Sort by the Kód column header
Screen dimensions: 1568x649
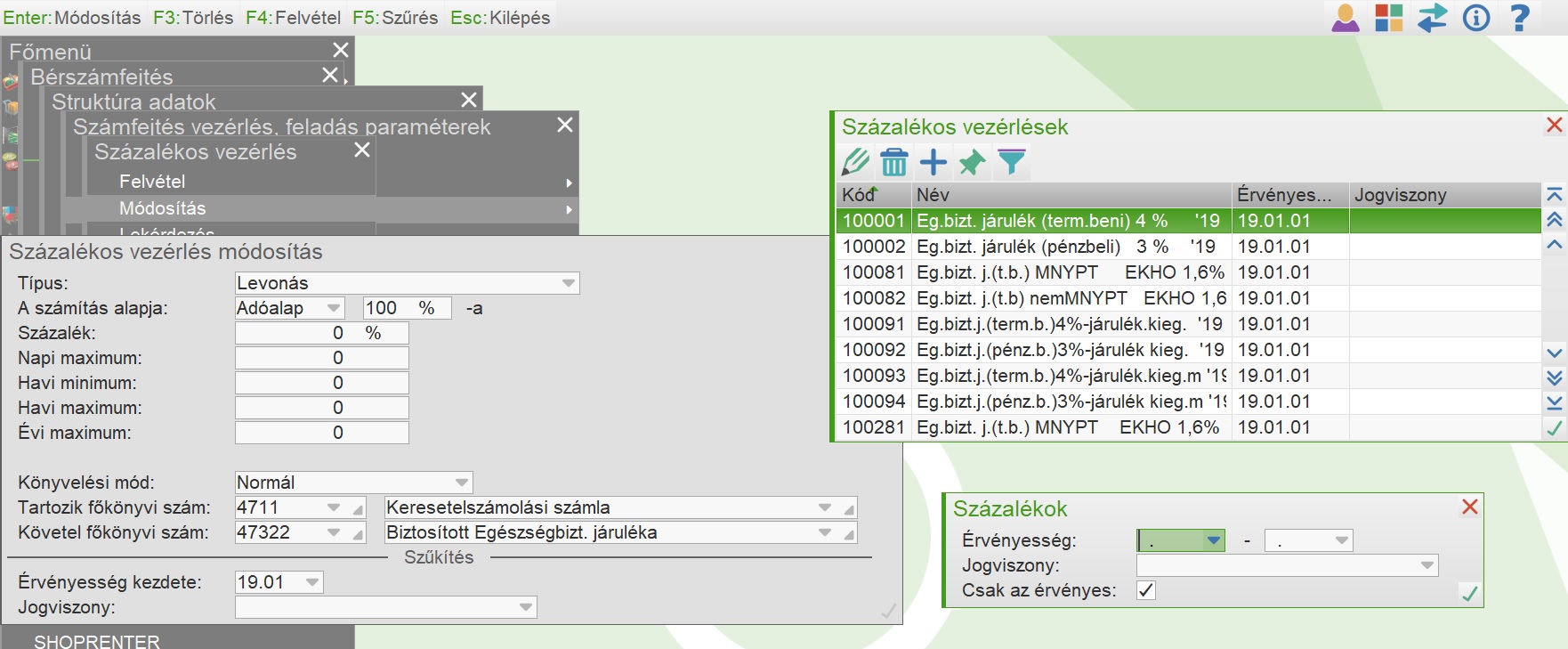pos(874,195)
